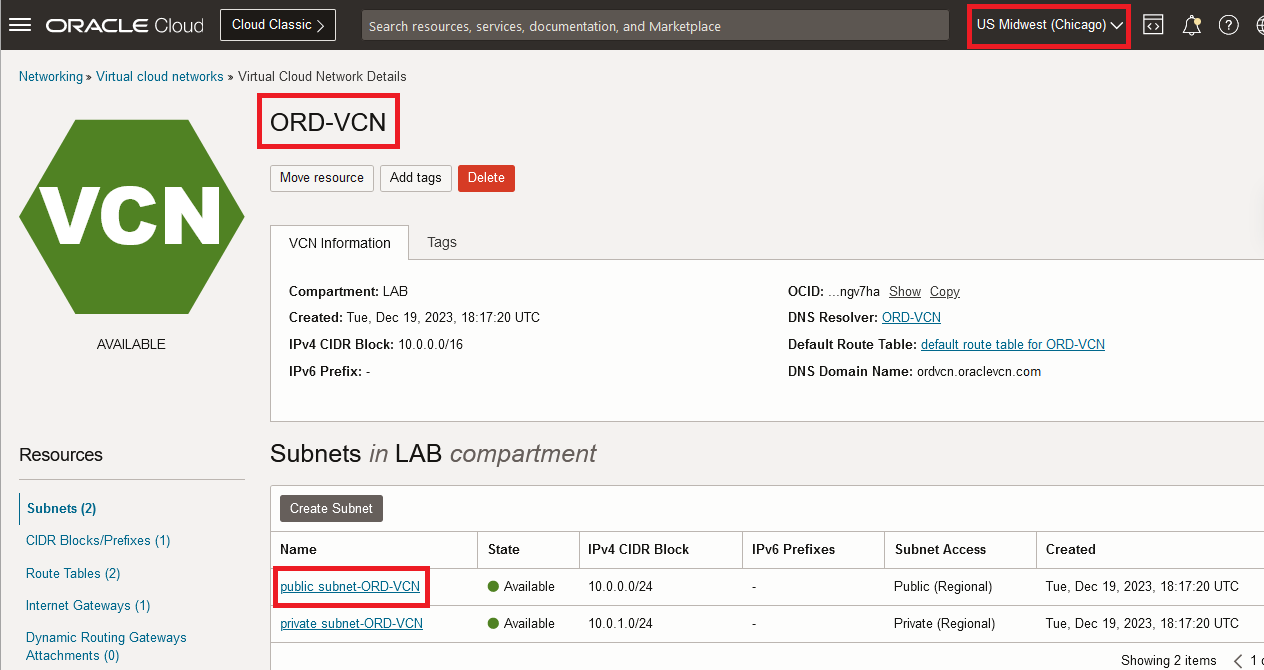Screen dimensions: 1264x670
Task: Switch to Cloud Classic console
Action: pyautogui.click(x=278, y=25)
